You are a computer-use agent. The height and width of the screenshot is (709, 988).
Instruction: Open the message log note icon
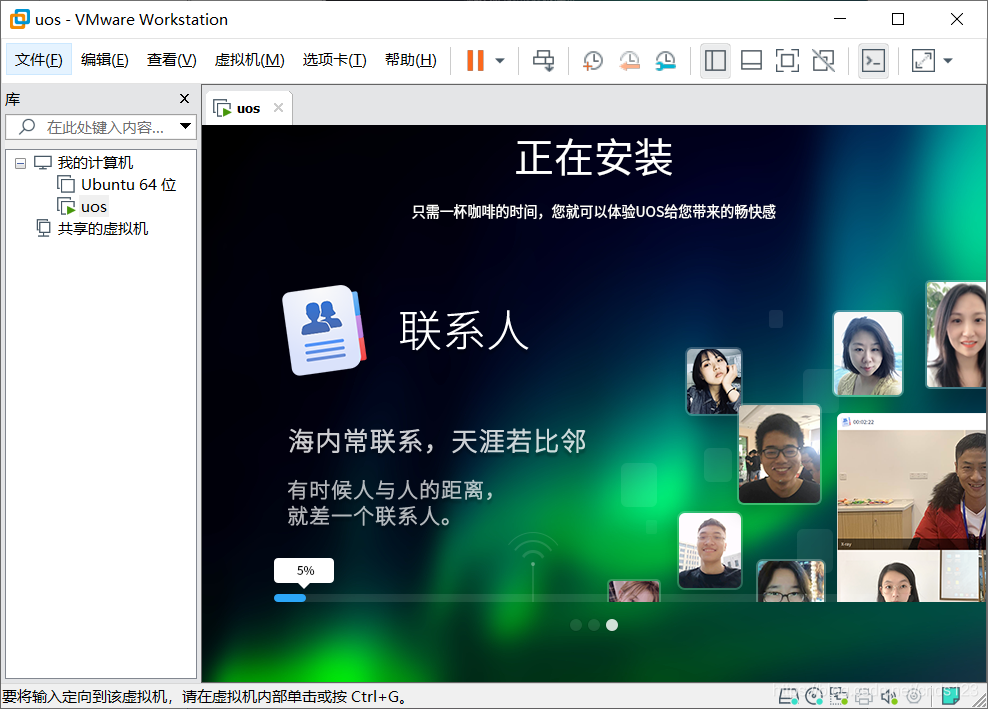point(951,695)
